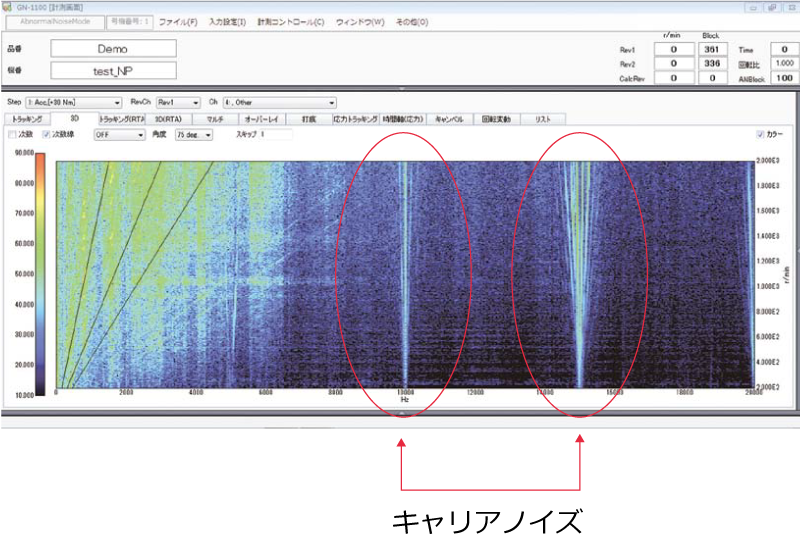This screenshot has height=545, width=800.
Task: Disable the カラー checkbox
Action: [761, 133]
